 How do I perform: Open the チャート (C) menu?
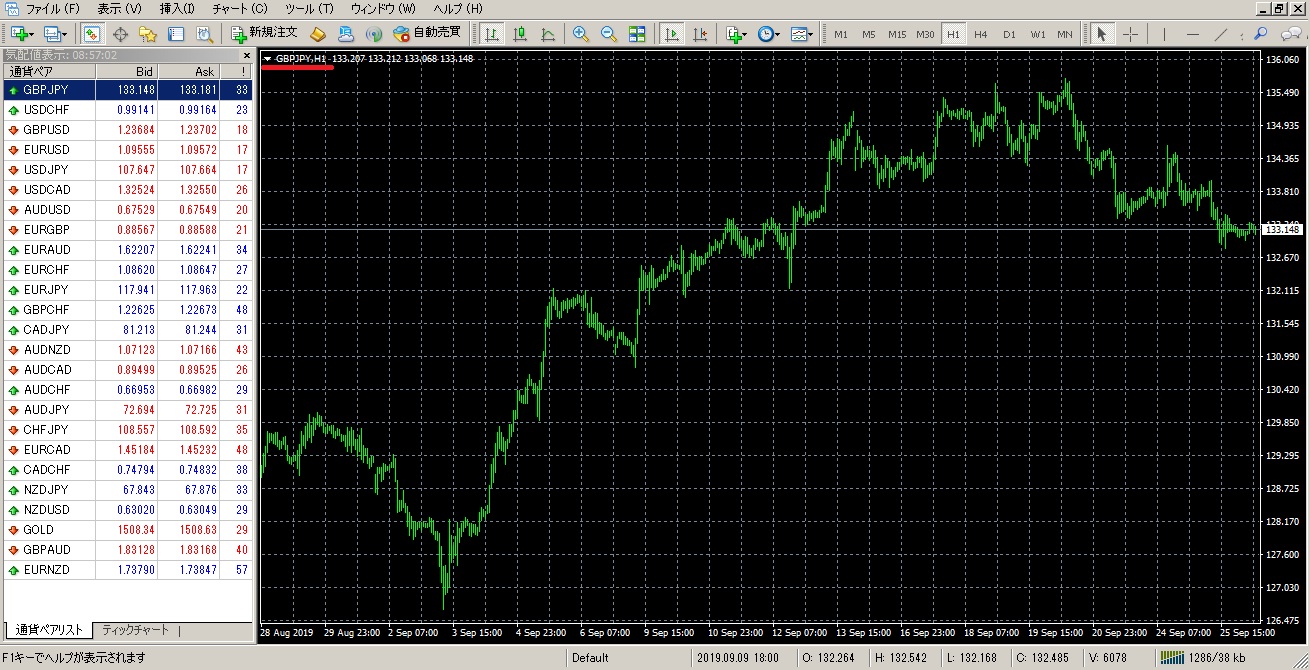[239, 8]
